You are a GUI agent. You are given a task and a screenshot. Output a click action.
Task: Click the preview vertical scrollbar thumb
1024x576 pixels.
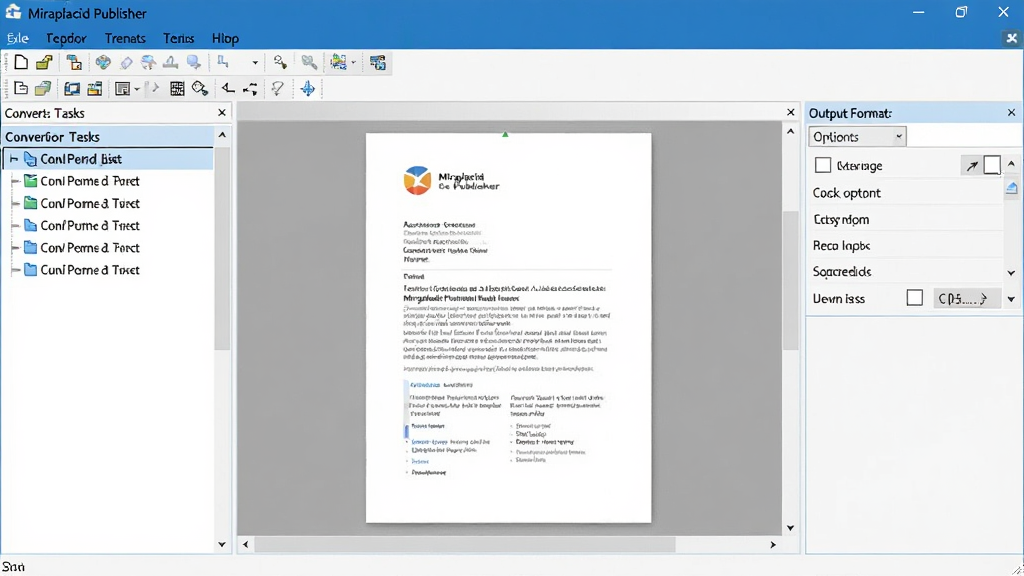(x=791, y=280)
